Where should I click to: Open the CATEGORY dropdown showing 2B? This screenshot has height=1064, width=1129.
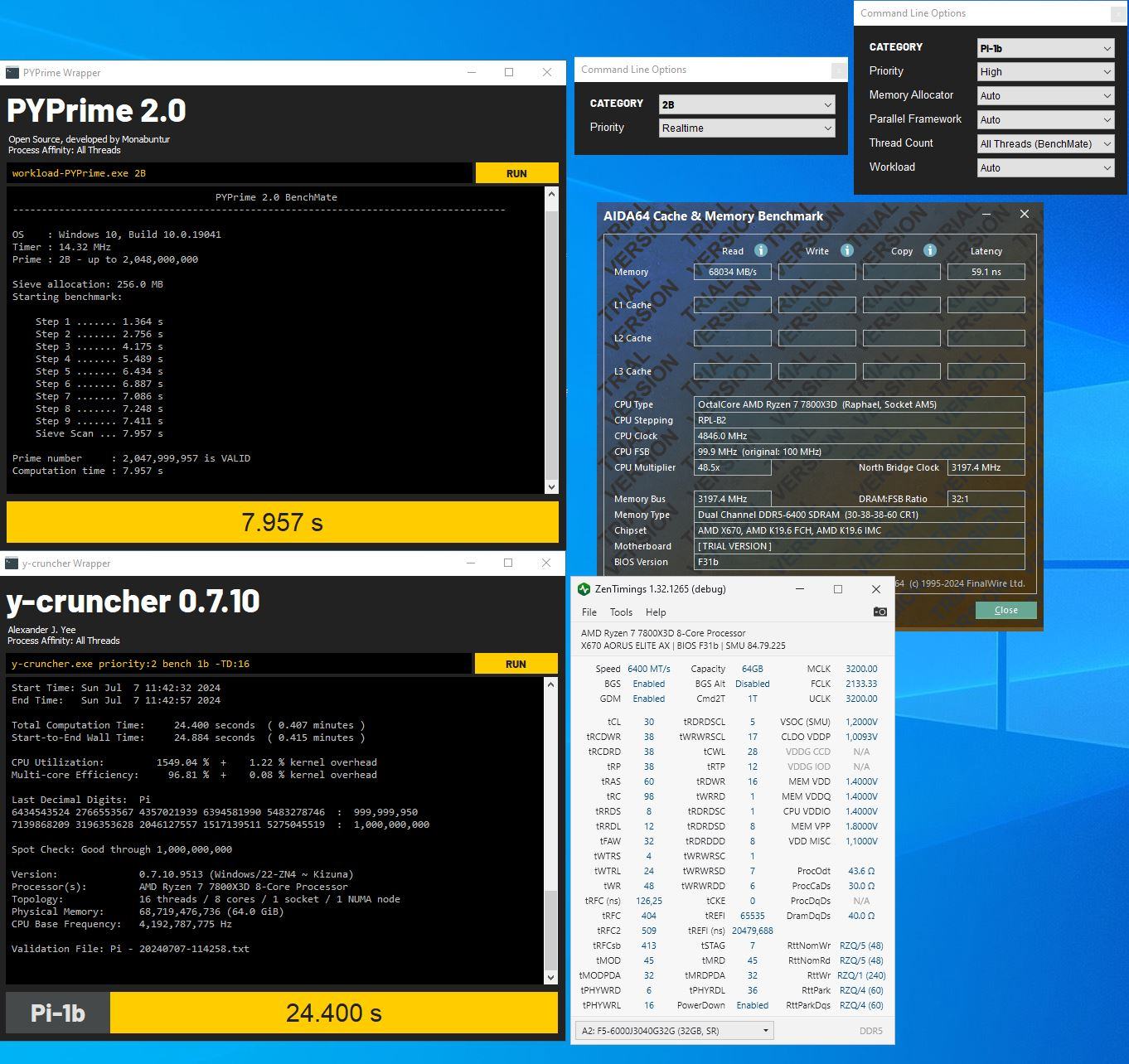coord(747,104)
